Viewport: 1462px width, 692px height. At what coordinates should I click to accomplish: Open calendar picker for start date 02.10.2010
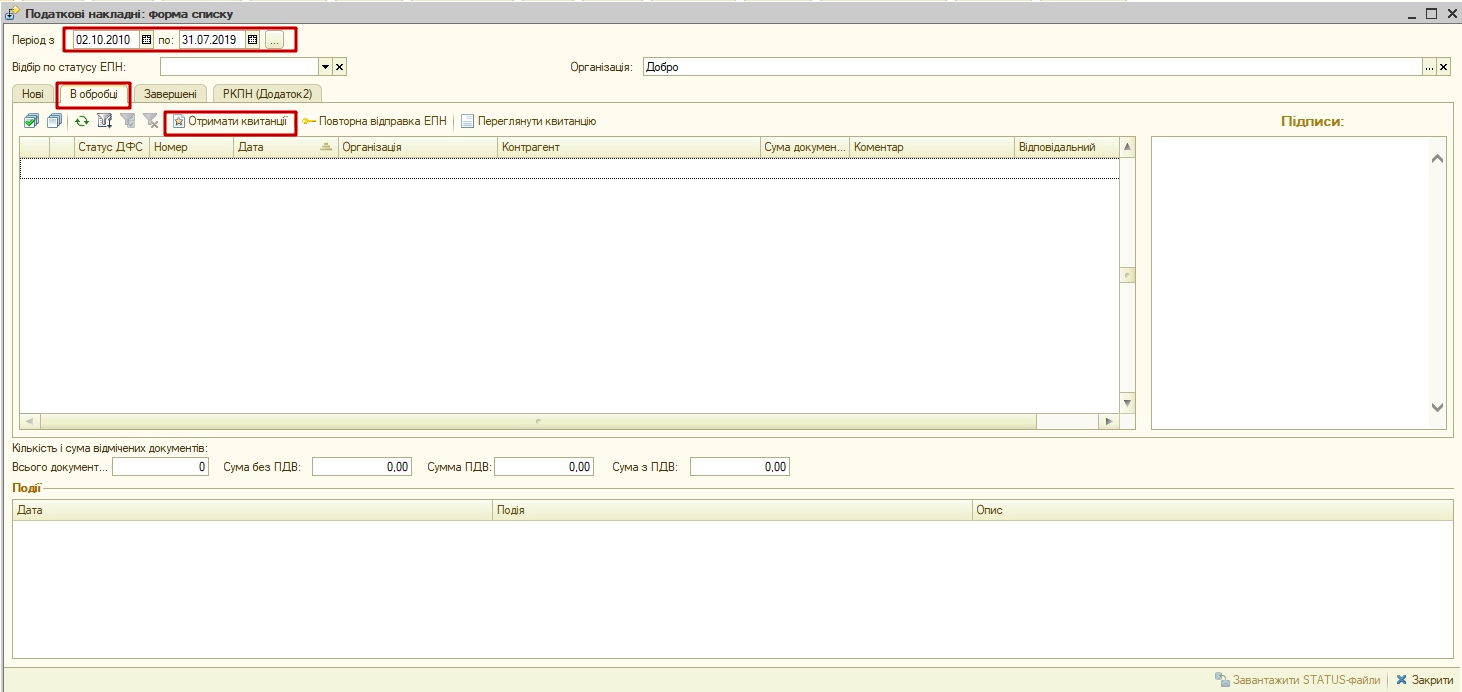click(x=146, y=40)
